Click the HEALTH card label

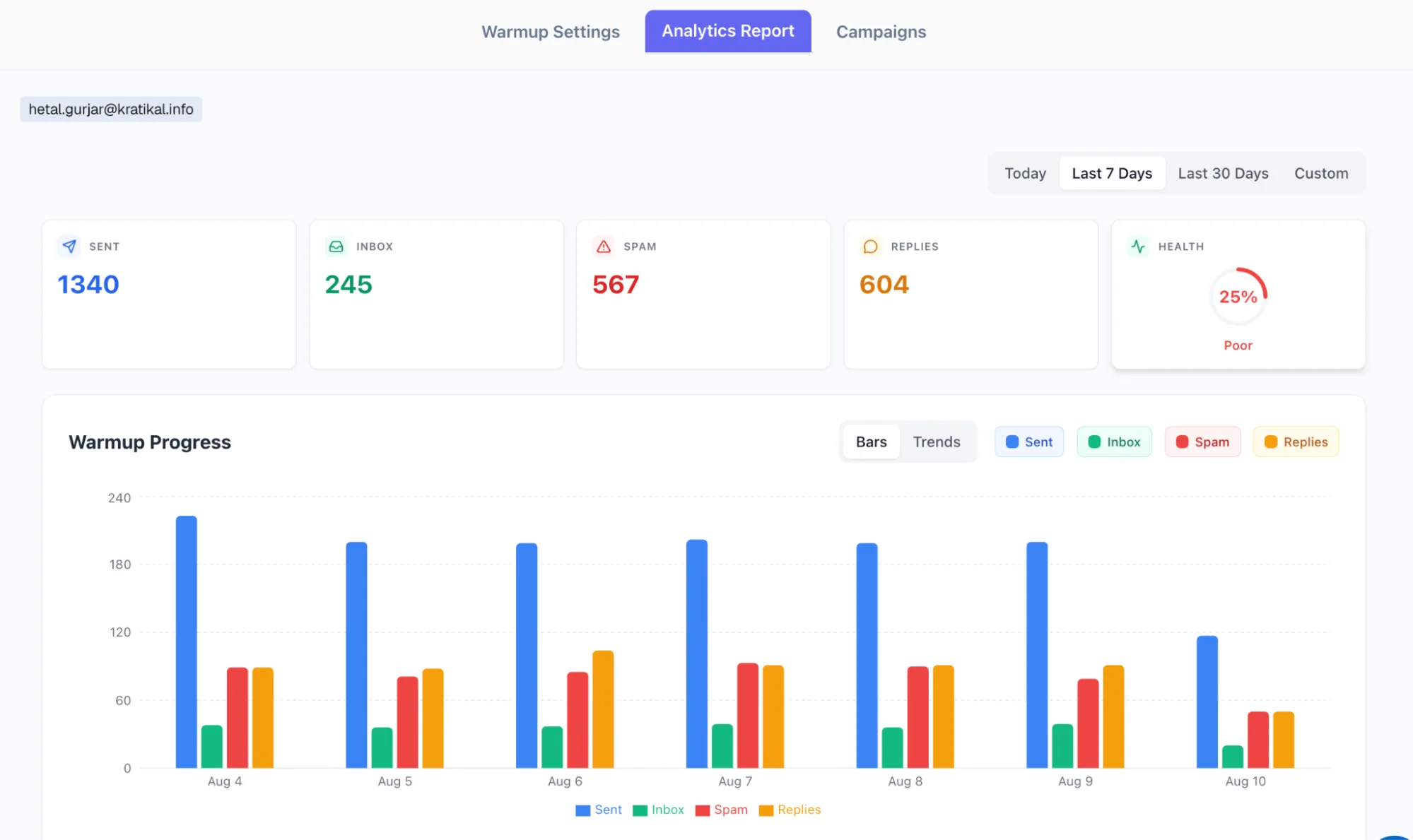(x=1180, y=247)
